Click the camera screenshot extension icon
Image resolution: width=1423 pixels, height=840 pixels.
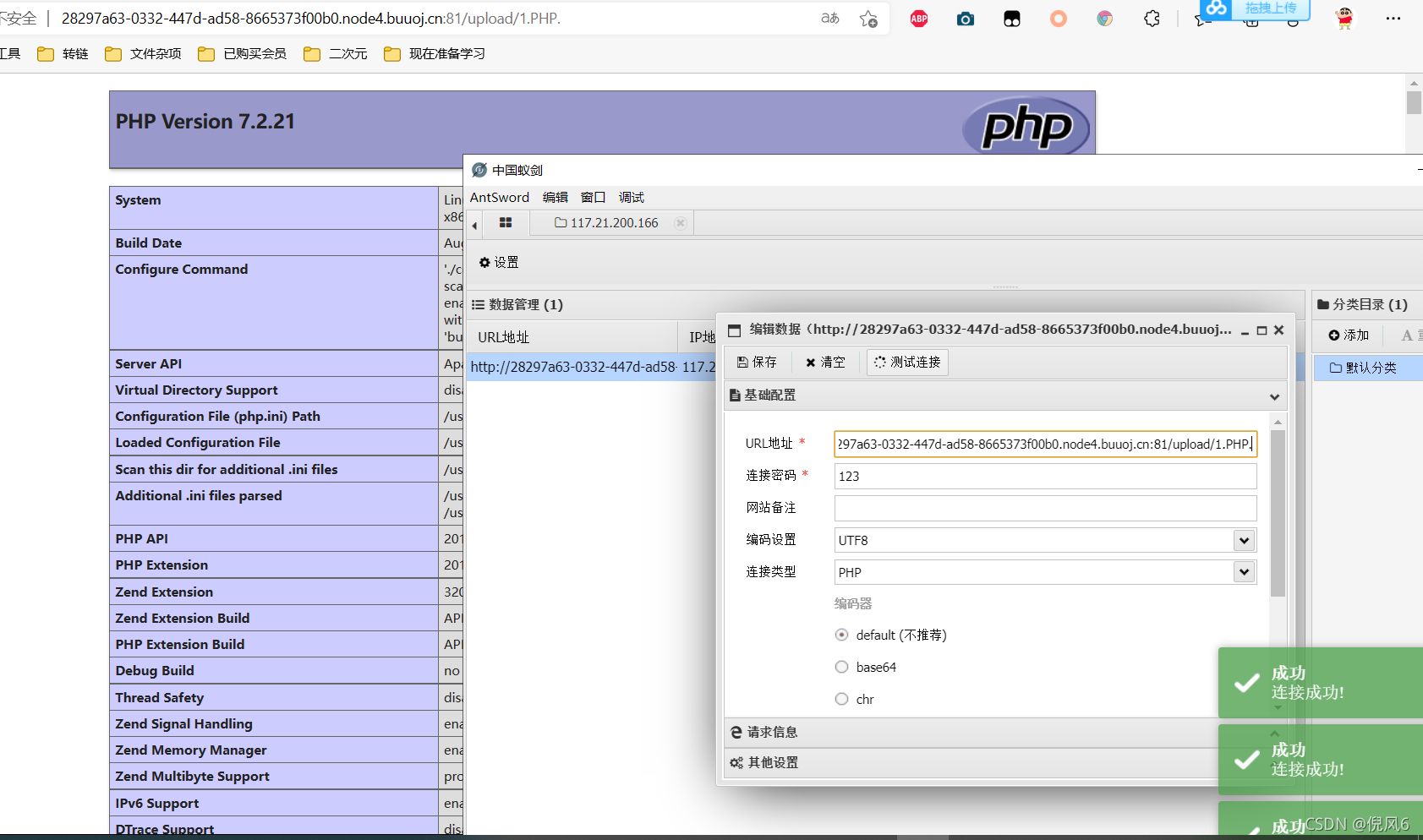[x=966, y=19]
